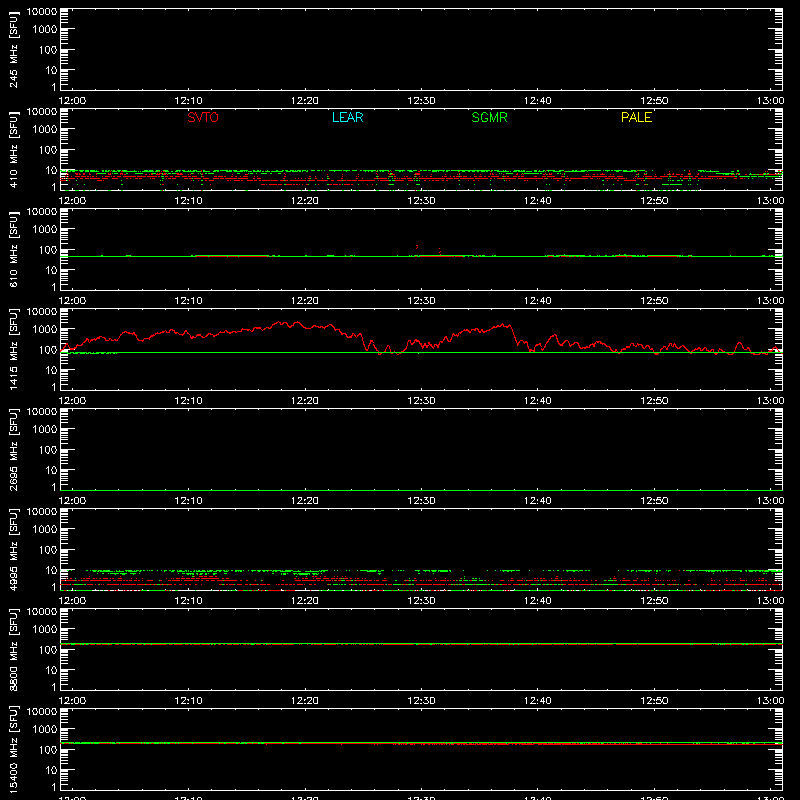Viewport: 800px width, 800px height.
Task: Click 12:00 tick under the 245 MHz panel
Action: [72, 101]
